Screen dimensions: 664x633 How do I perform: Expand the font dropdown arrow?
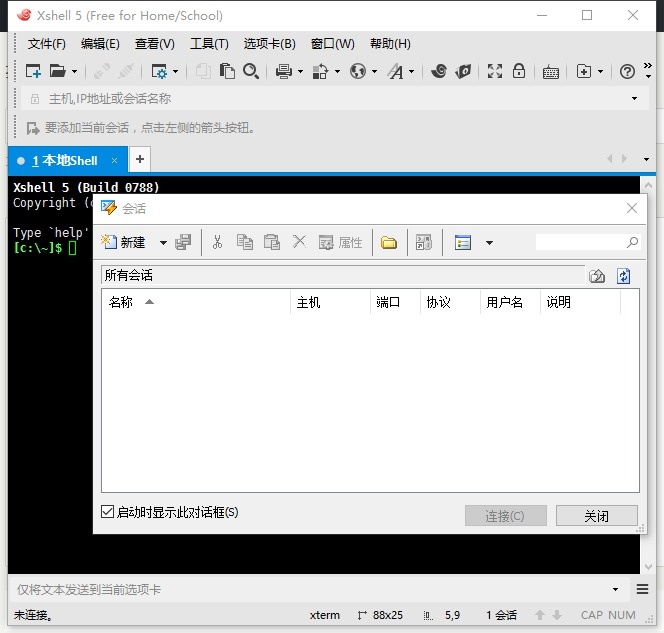[x=412, y=72]
